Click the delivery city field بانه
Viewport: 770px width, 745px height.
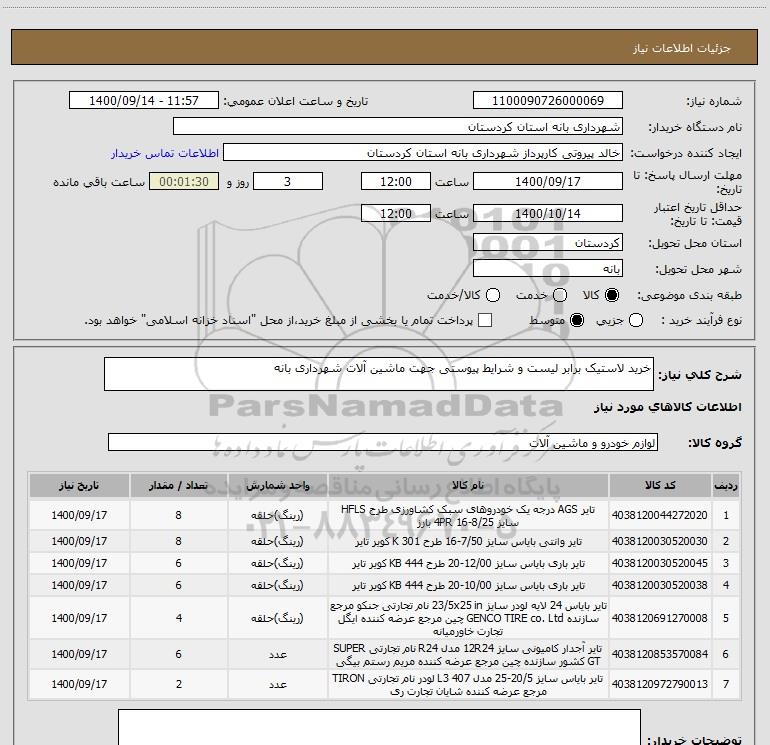coord(548,269)
